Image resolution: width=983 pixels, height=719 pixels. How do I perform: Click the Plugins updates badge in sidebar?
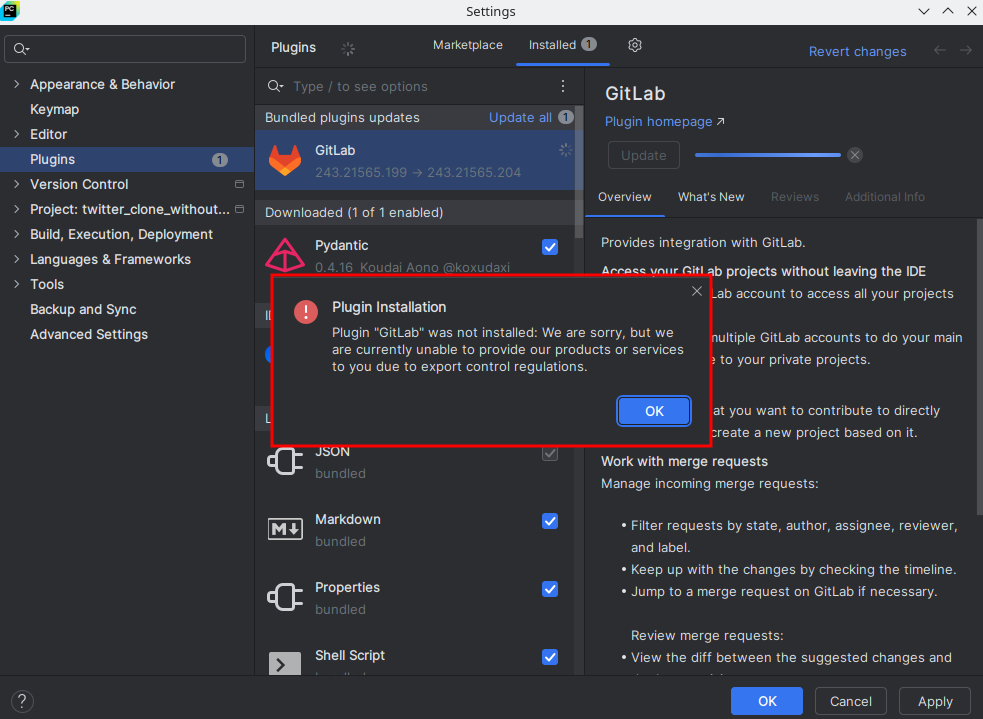click(x=219, y=160)
